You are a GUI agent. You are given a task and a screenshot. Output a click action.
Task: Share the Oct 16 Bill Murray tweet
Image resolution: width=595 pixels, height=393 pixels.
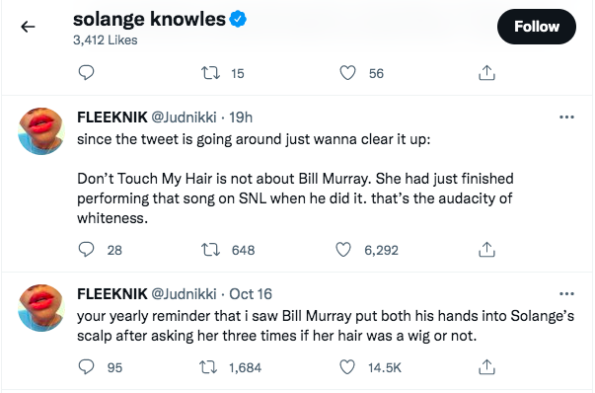click(x=486, y=367)
